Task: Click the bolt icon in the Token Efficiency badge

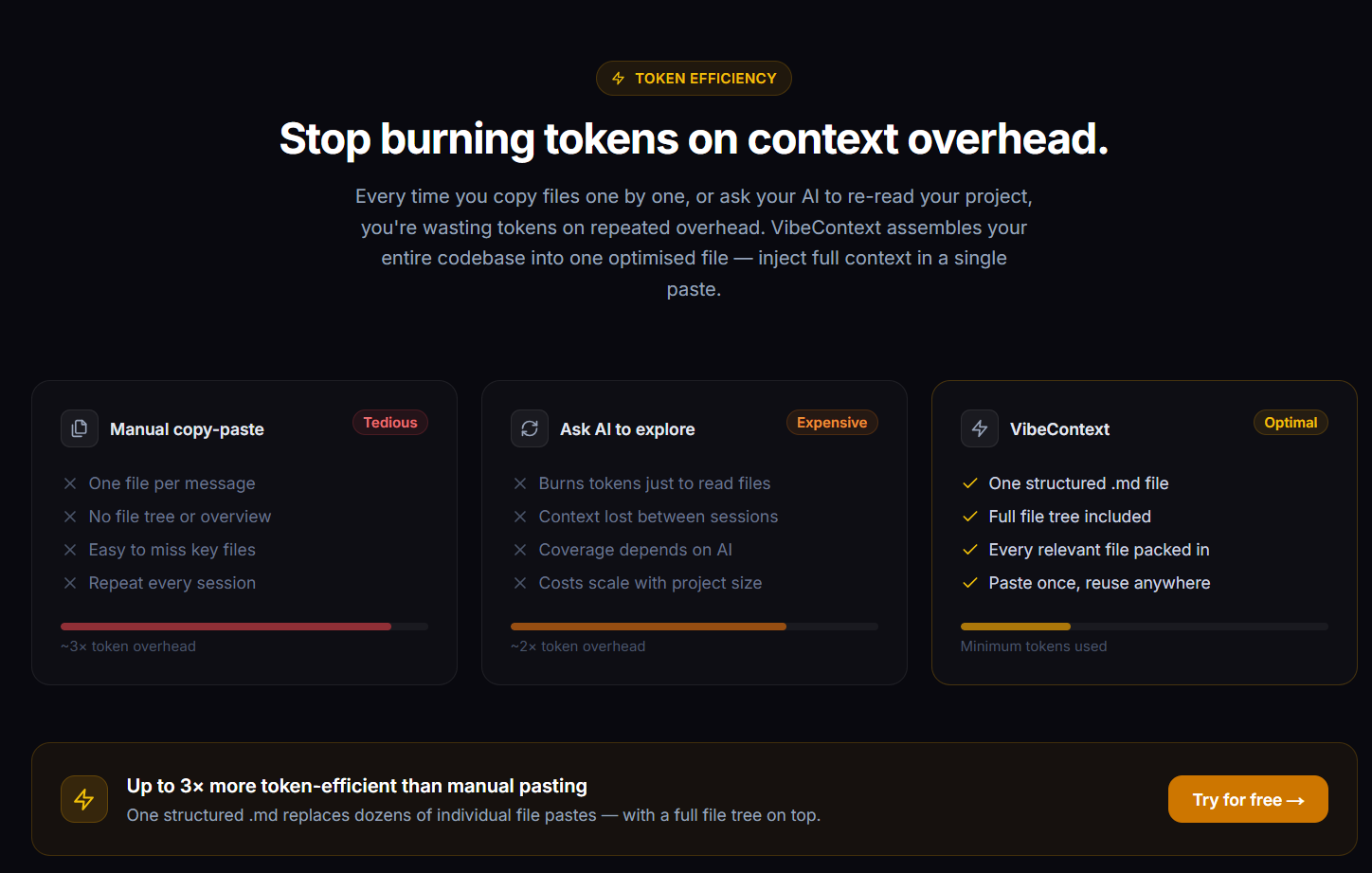Action: coord(619,79)
